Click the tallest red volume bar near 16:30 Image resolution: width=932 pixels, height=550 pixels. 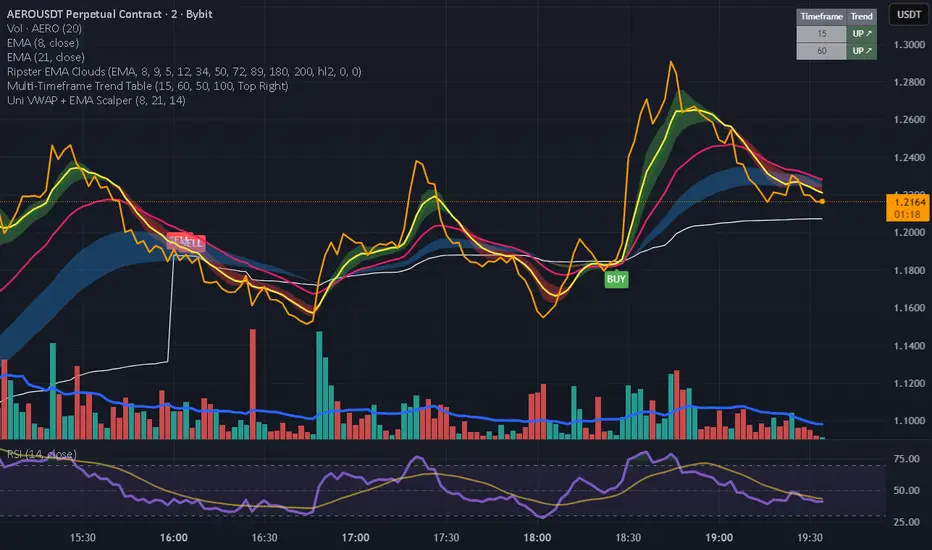coord(253,384)
